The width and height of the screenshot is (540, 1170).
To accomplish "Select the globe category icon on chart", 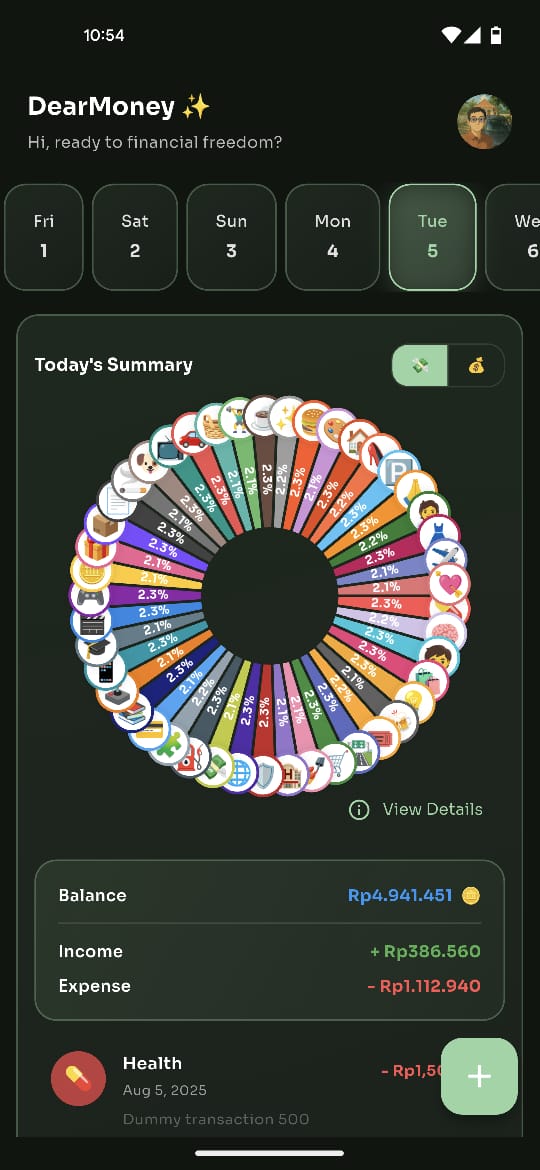I will (239, 772).
